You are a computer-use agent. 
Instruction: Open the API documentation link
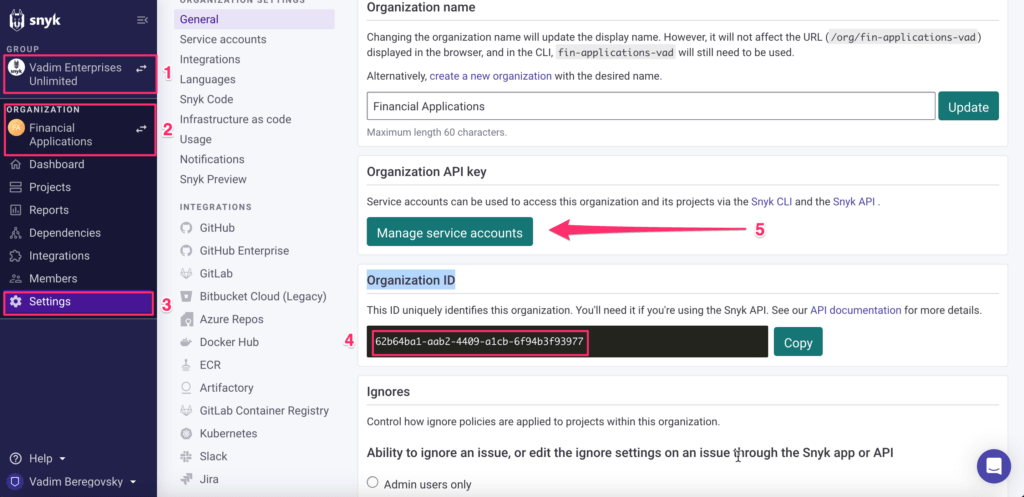[x=856, y=310]
